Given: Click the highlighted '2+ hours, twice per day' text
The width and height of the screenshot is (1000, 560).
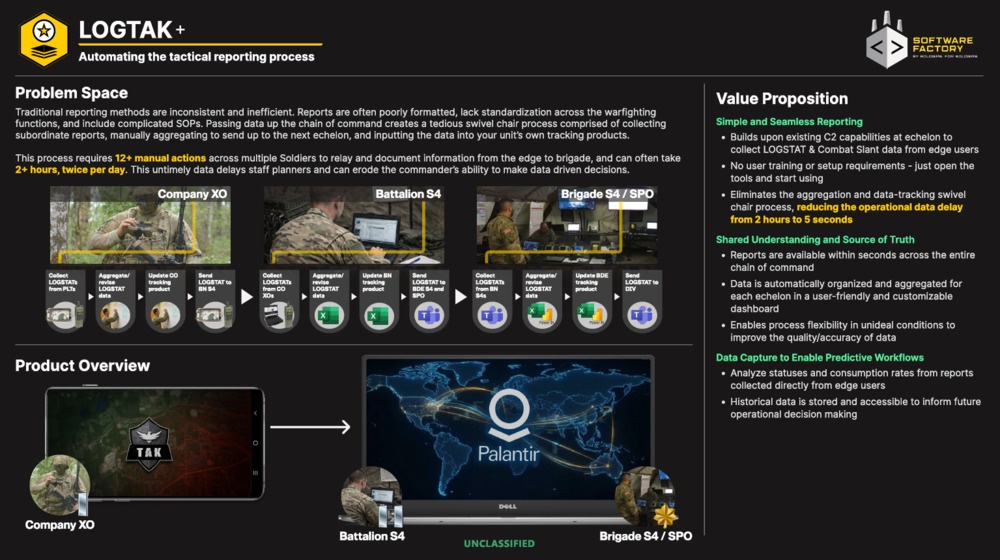Looking at the screenshot, I should click(70, 170).
